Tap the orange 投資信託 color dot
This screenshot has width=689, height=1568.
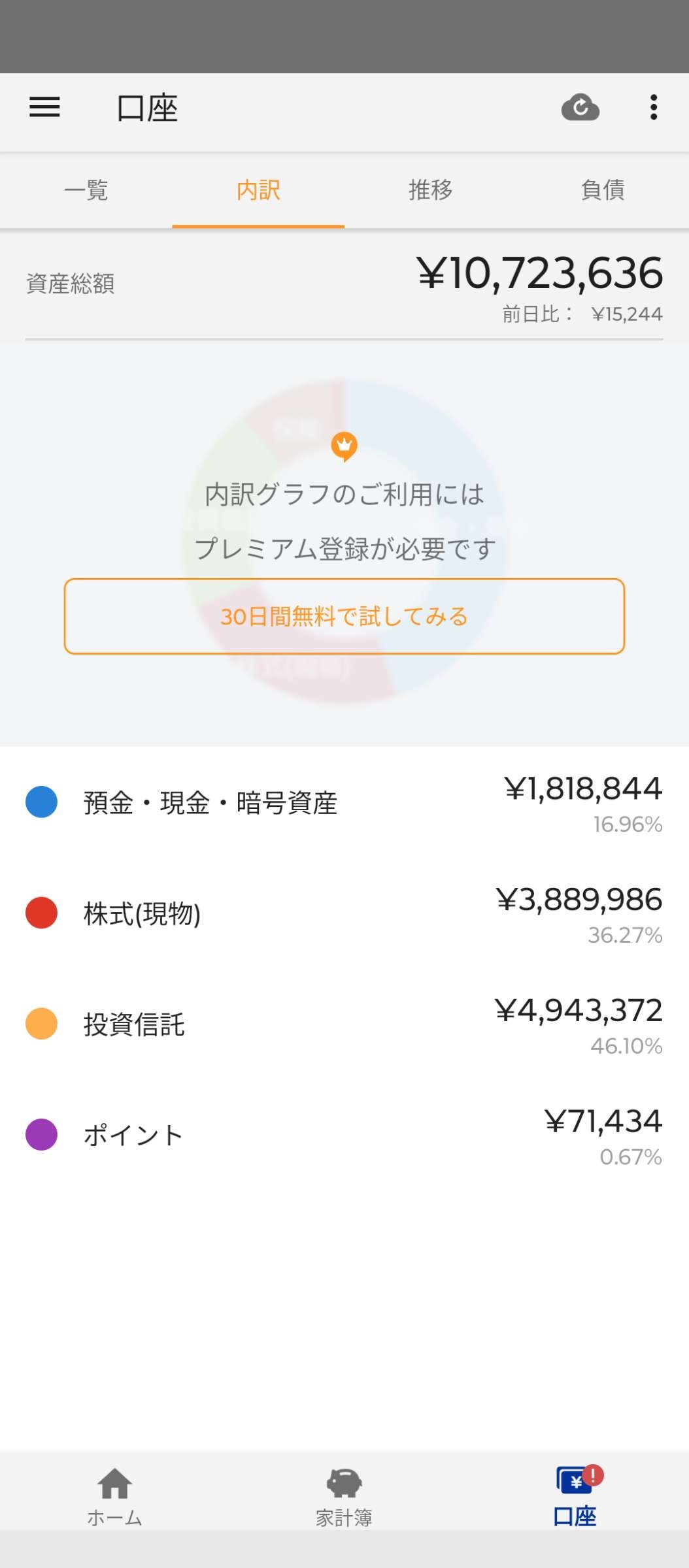click(x=41, y=1024)
